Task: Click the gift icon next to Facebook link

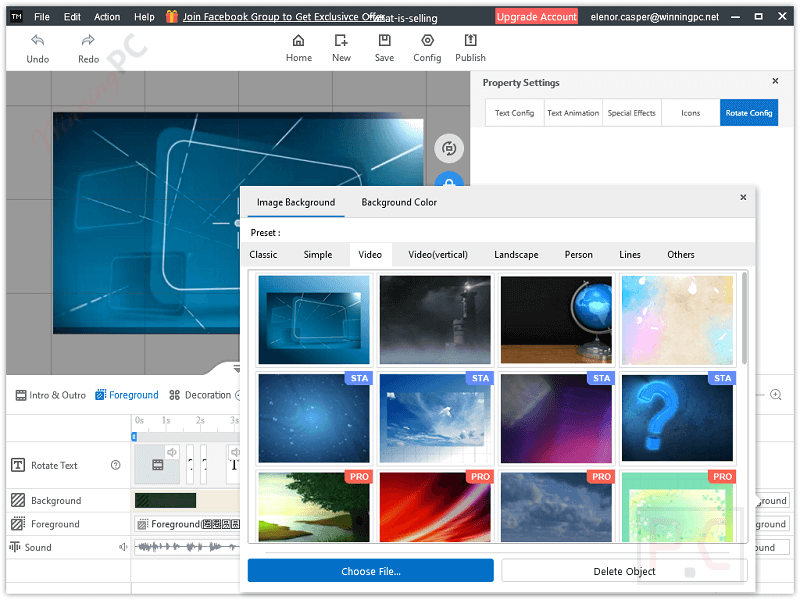Action: [x=172, y=16]
